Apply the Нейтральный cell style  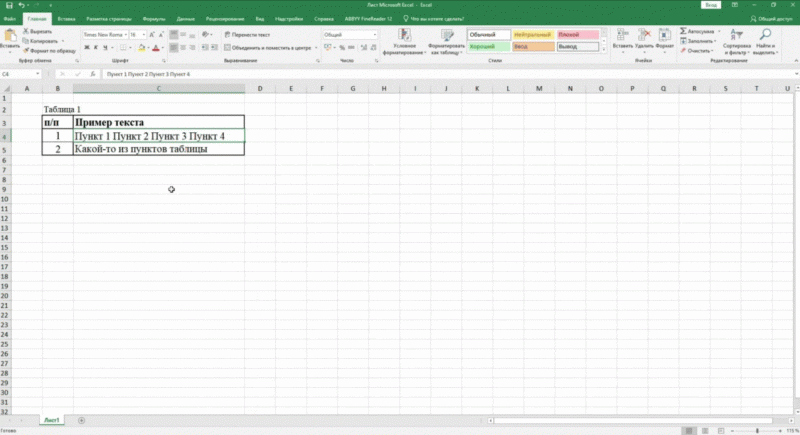[533, 35]
